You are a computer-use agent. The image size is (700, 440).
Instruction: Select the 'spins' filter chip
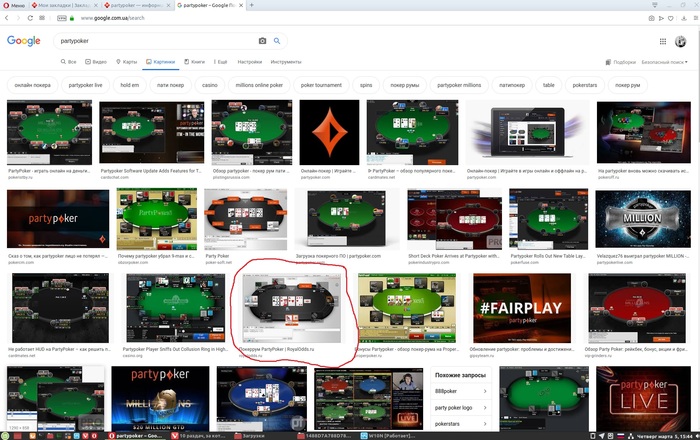click(x=366, y=85)
